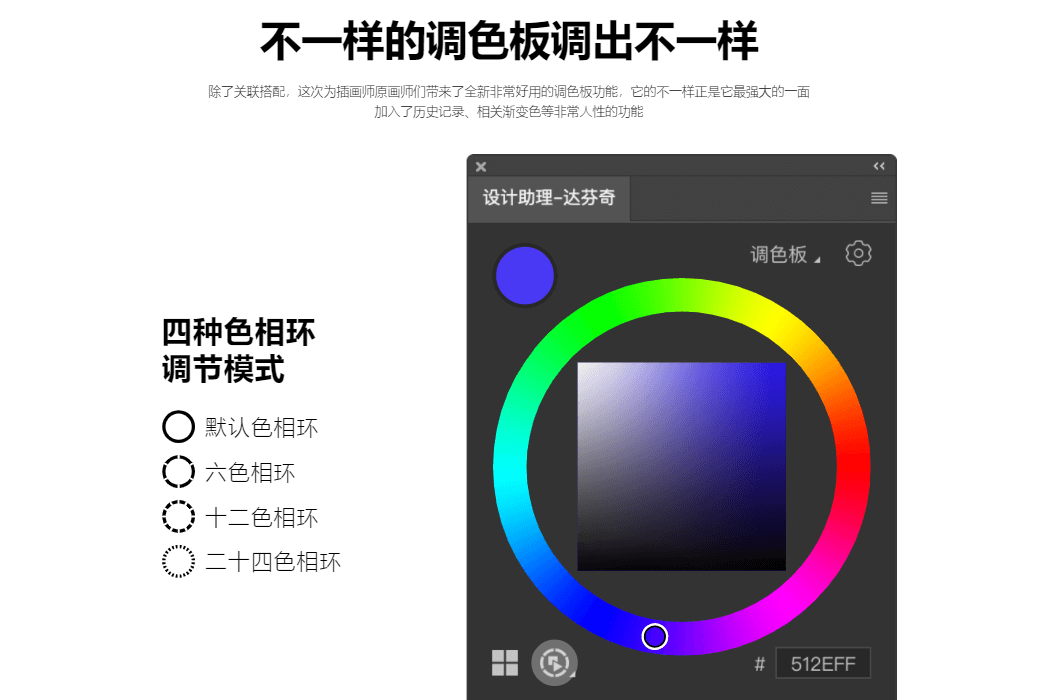The height and width of the screenshot is (700, 1040).
Task: Click the hue ring handle at the bottom
Action: (x=655, y=637)
